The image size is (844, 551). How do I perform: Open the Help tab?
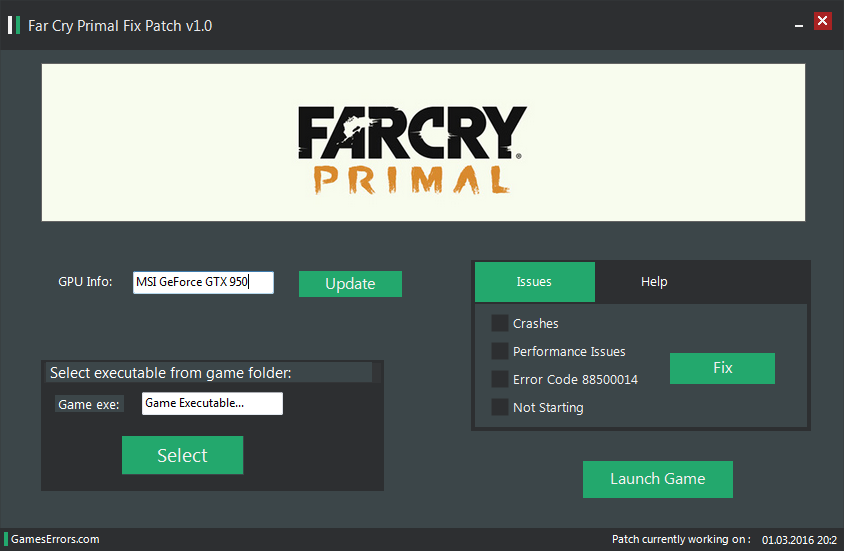pos(654,282)
